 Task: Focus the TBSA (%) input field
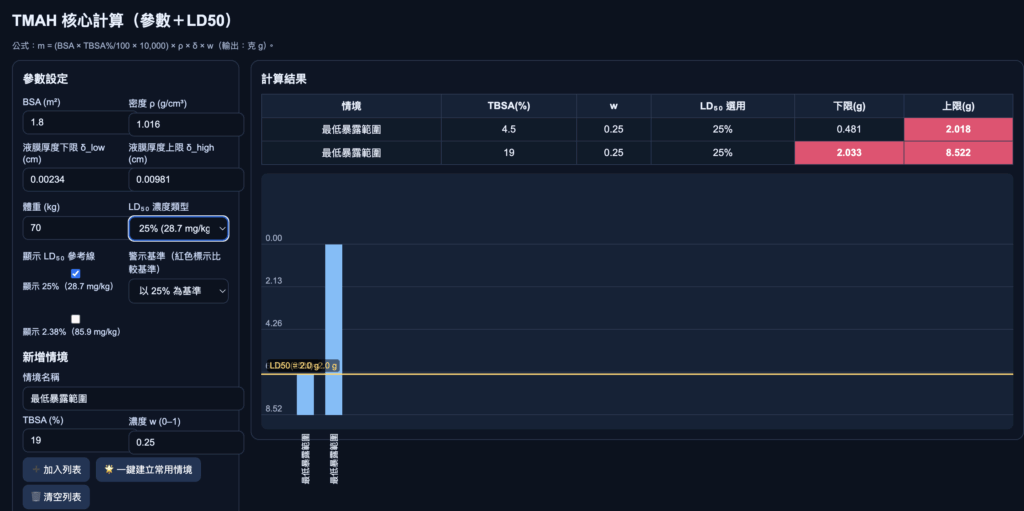pos(75,439)
